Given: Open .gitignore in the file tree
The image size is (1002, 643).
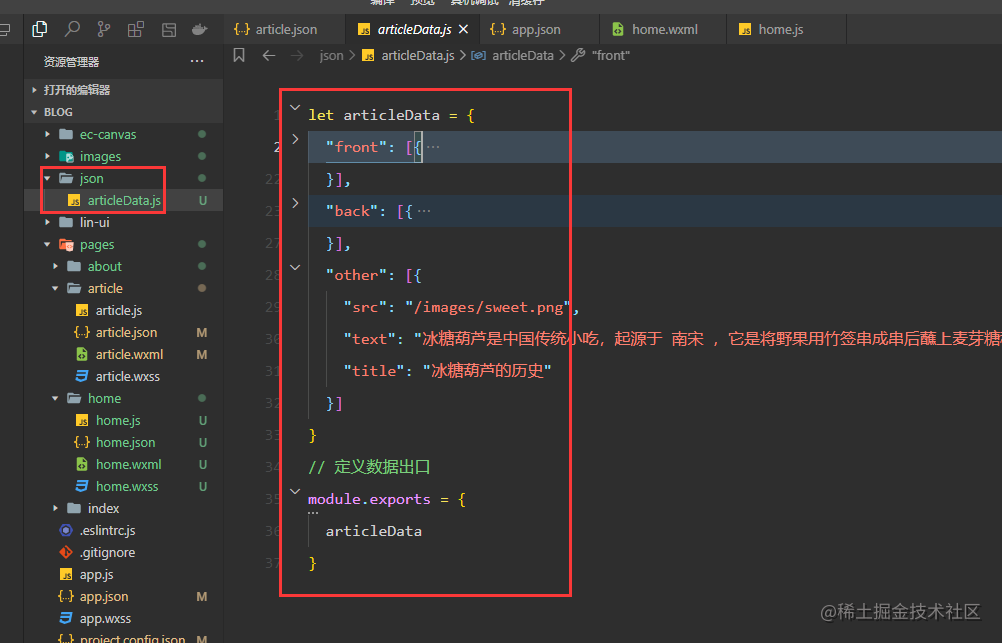Looking at the screenshot, I should point(123,552).
